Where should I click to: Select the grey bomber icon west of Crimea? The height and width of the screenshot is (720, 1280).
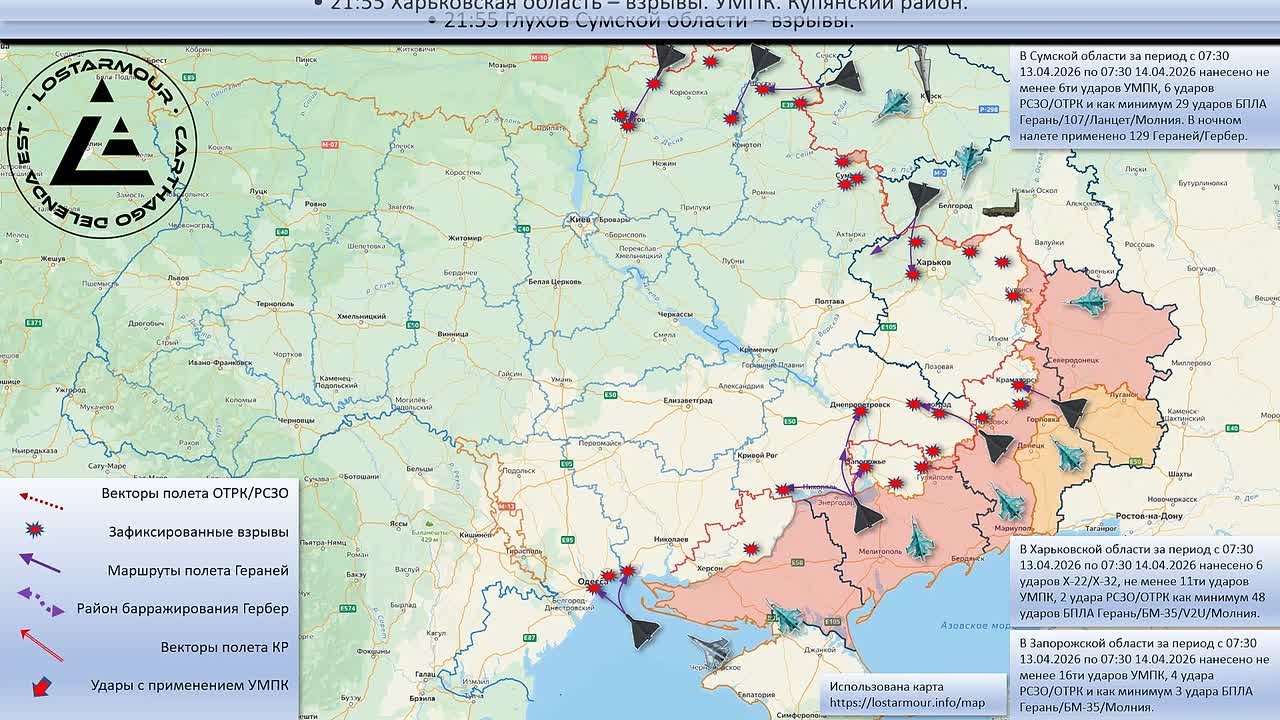(709, 649)
